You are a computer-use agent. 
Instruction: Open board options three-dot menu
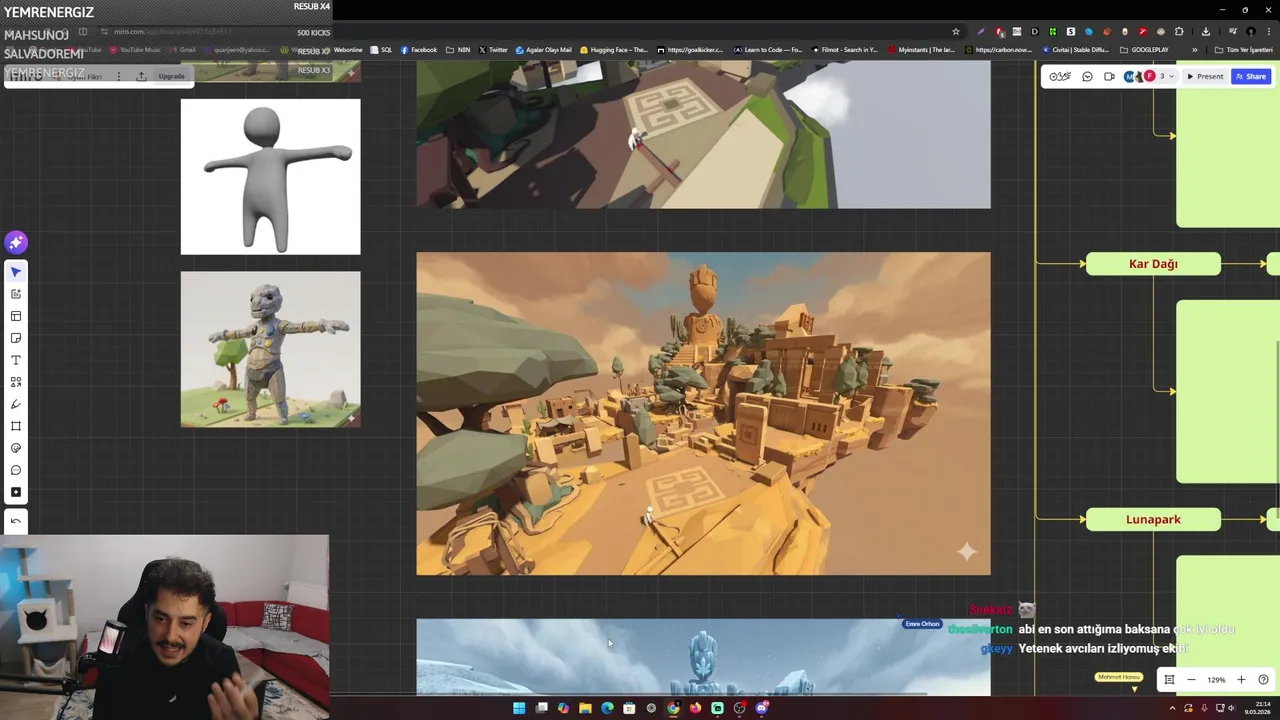click(x=118, y=76)
